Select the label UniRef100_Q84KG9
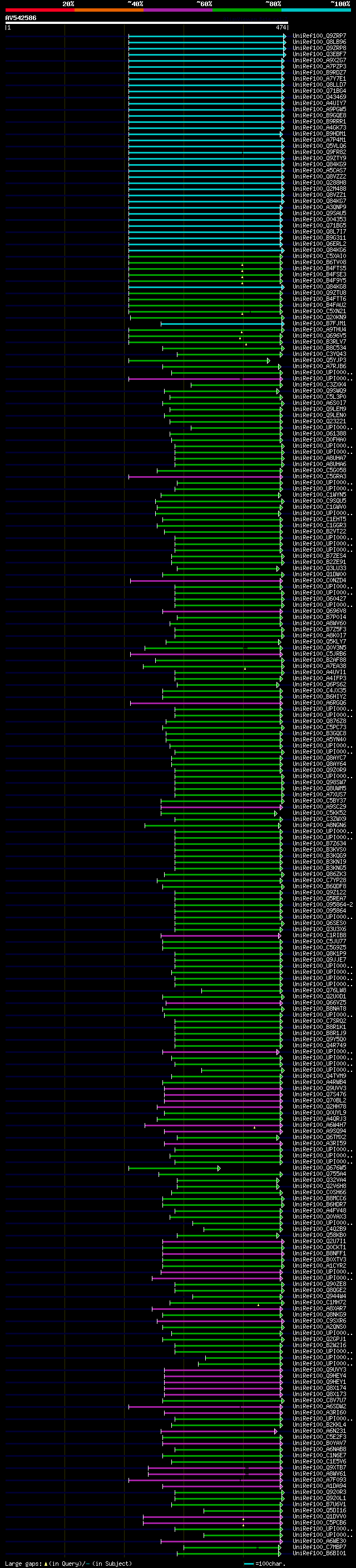This screenshot has width=356, height=1568. pyautogui.click(x=319, y=164)
